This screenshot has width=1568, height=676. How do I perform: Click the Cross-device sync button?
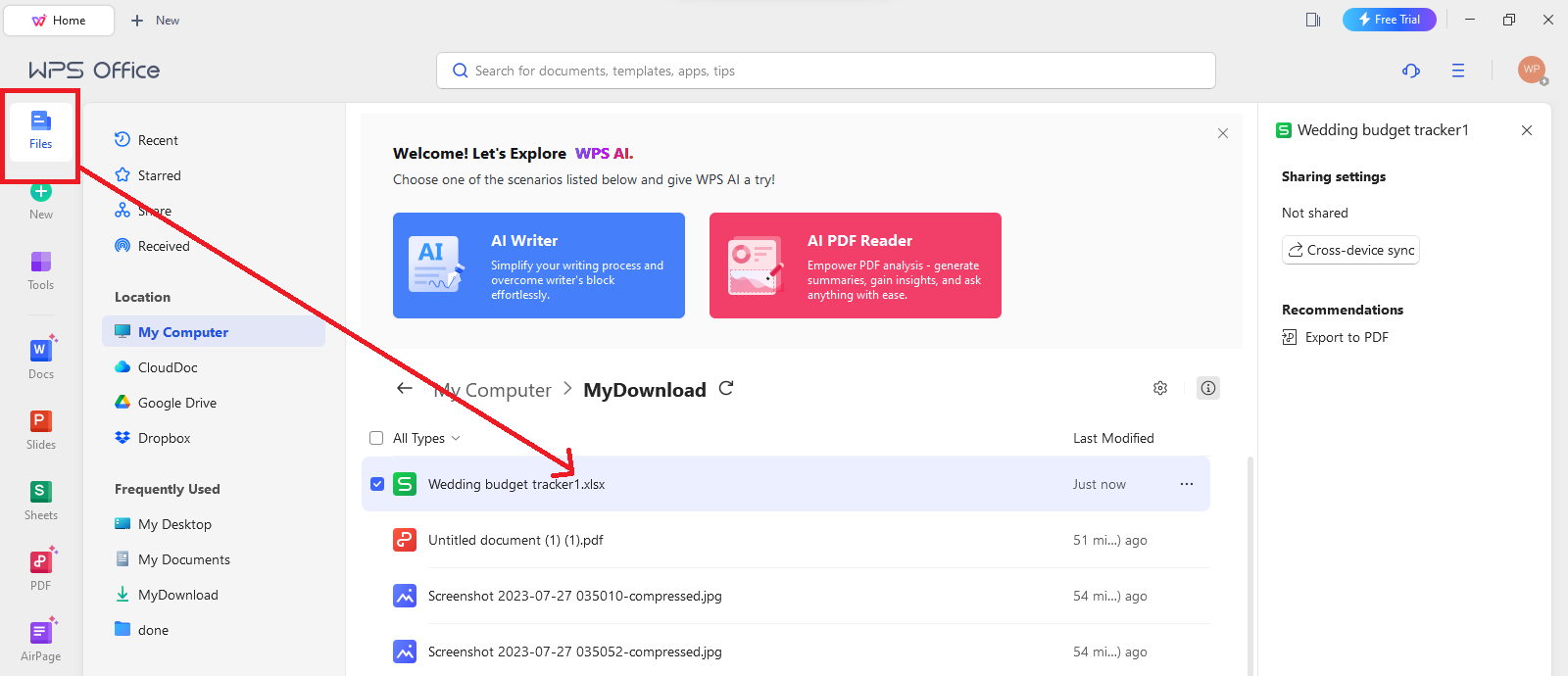(x=1350, y=250)
